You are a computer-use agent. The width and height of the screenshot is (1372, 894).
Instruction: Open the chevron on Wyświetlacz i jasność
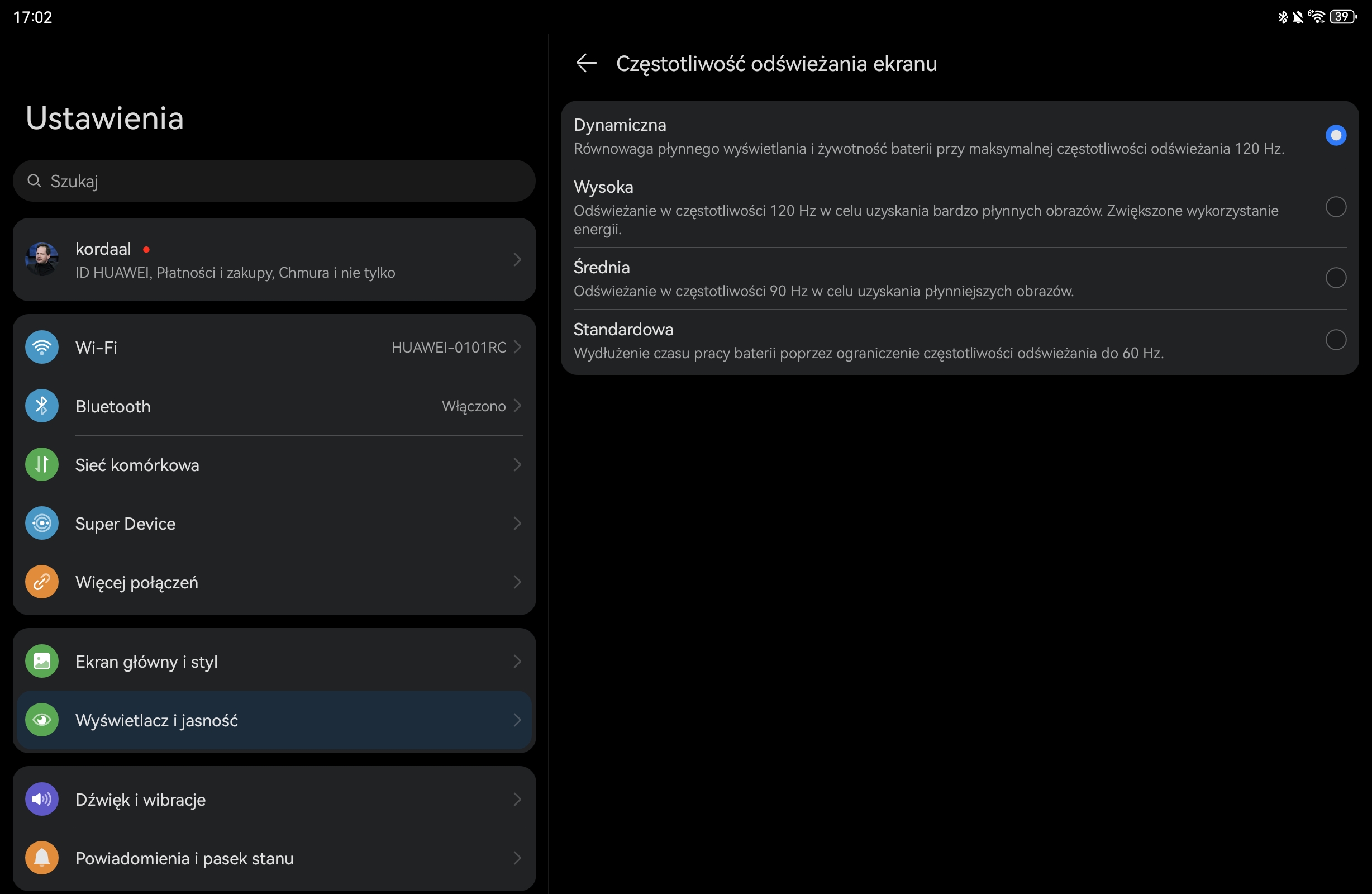517,720
